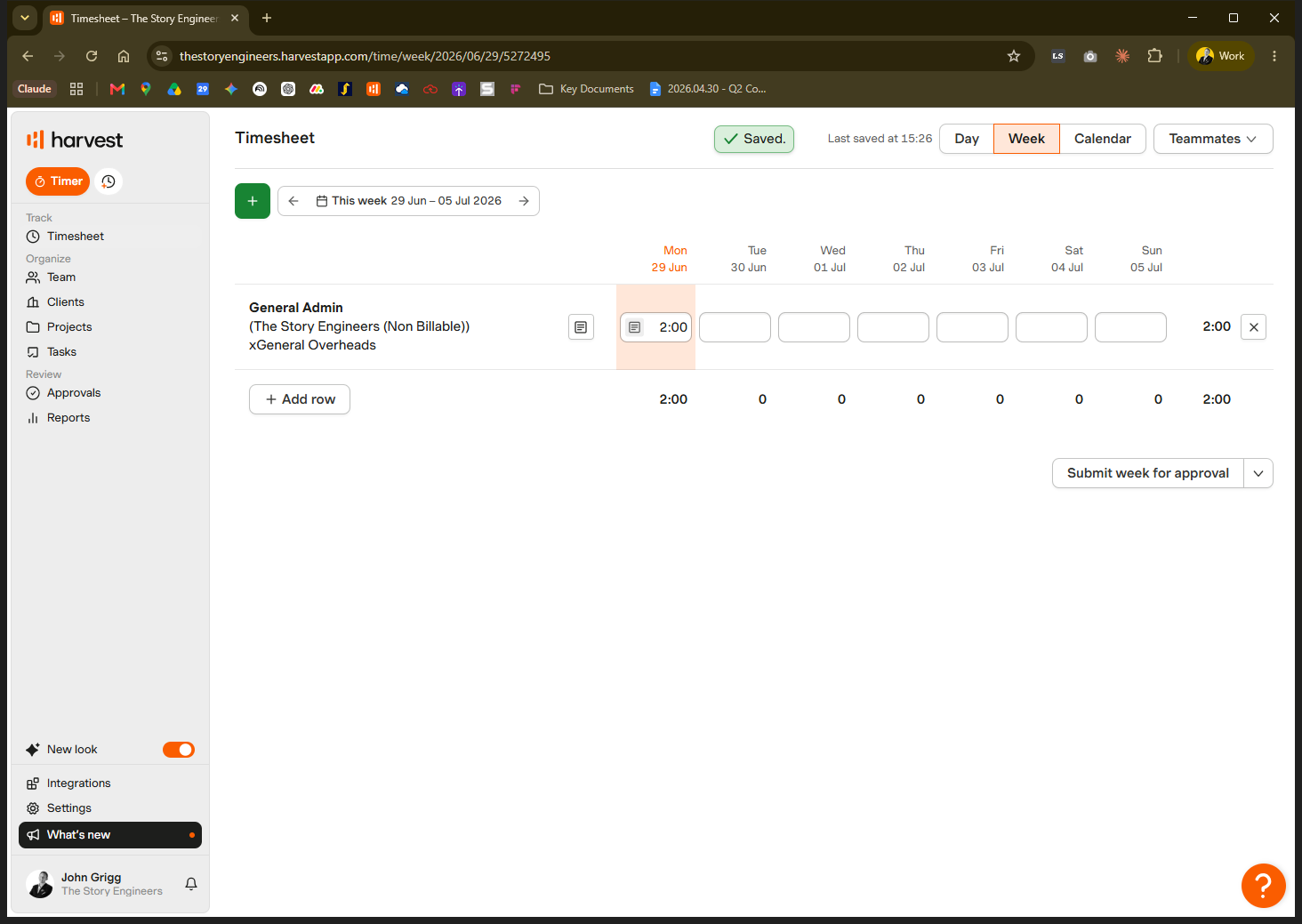The height and width of the screenshot is (924, 1302).
Task: Click the camera screenshot extension icon
Action: pyautogui.click(x=1090, y=56)
